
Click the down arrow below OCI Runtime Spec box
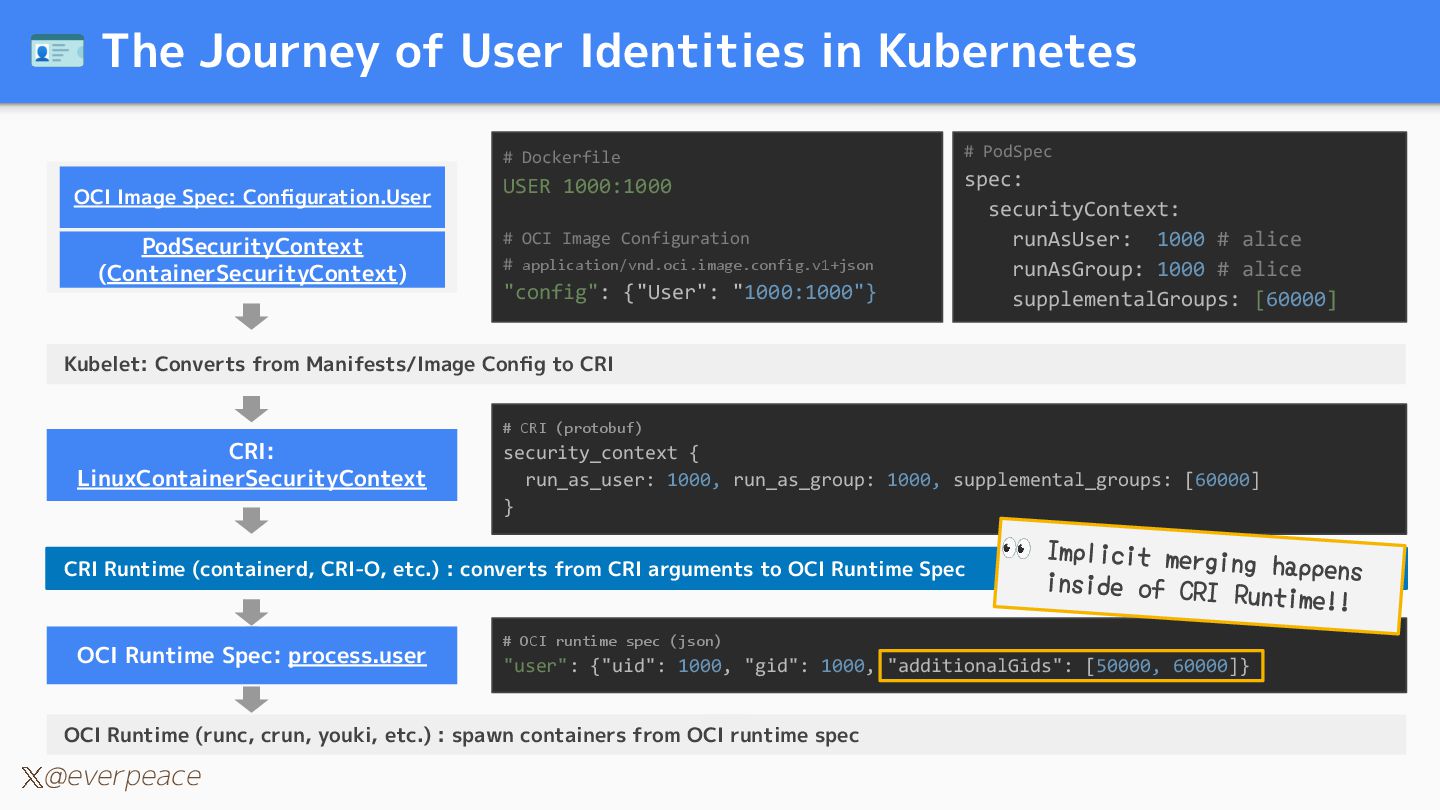251,699
